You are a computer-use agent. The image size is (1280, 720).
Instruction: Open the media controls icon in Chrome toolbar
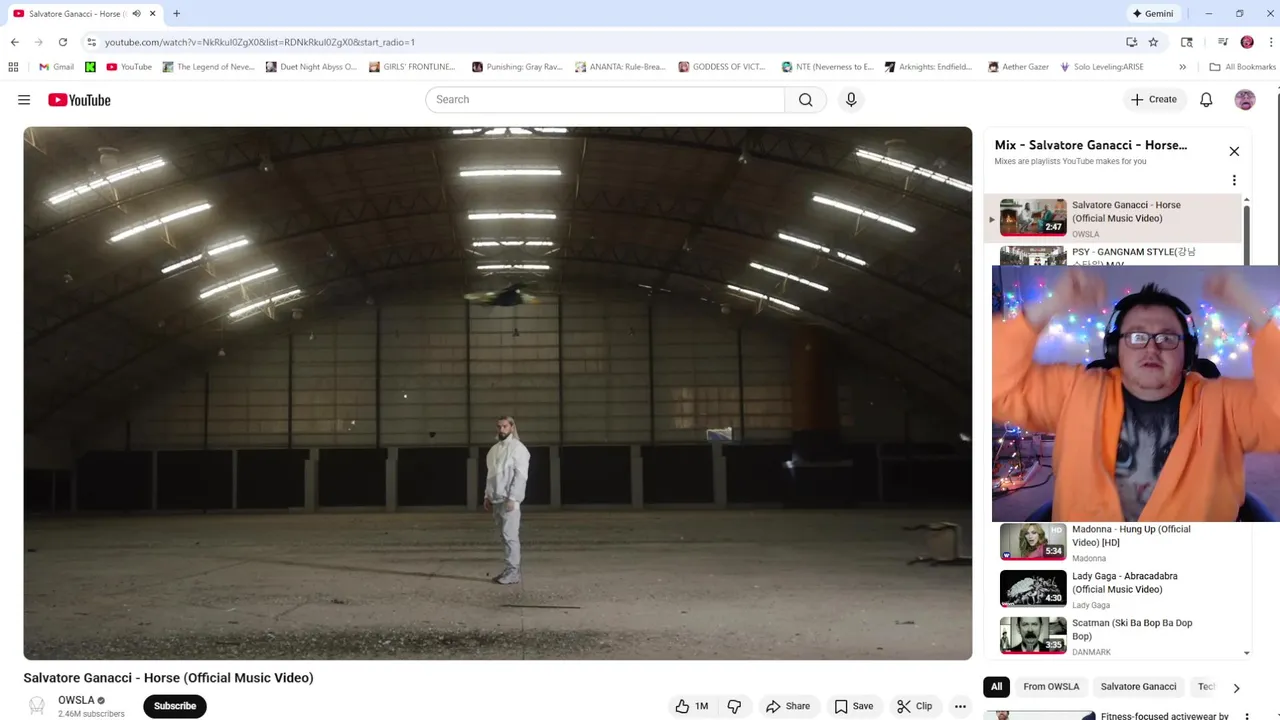coord(1222,42)
